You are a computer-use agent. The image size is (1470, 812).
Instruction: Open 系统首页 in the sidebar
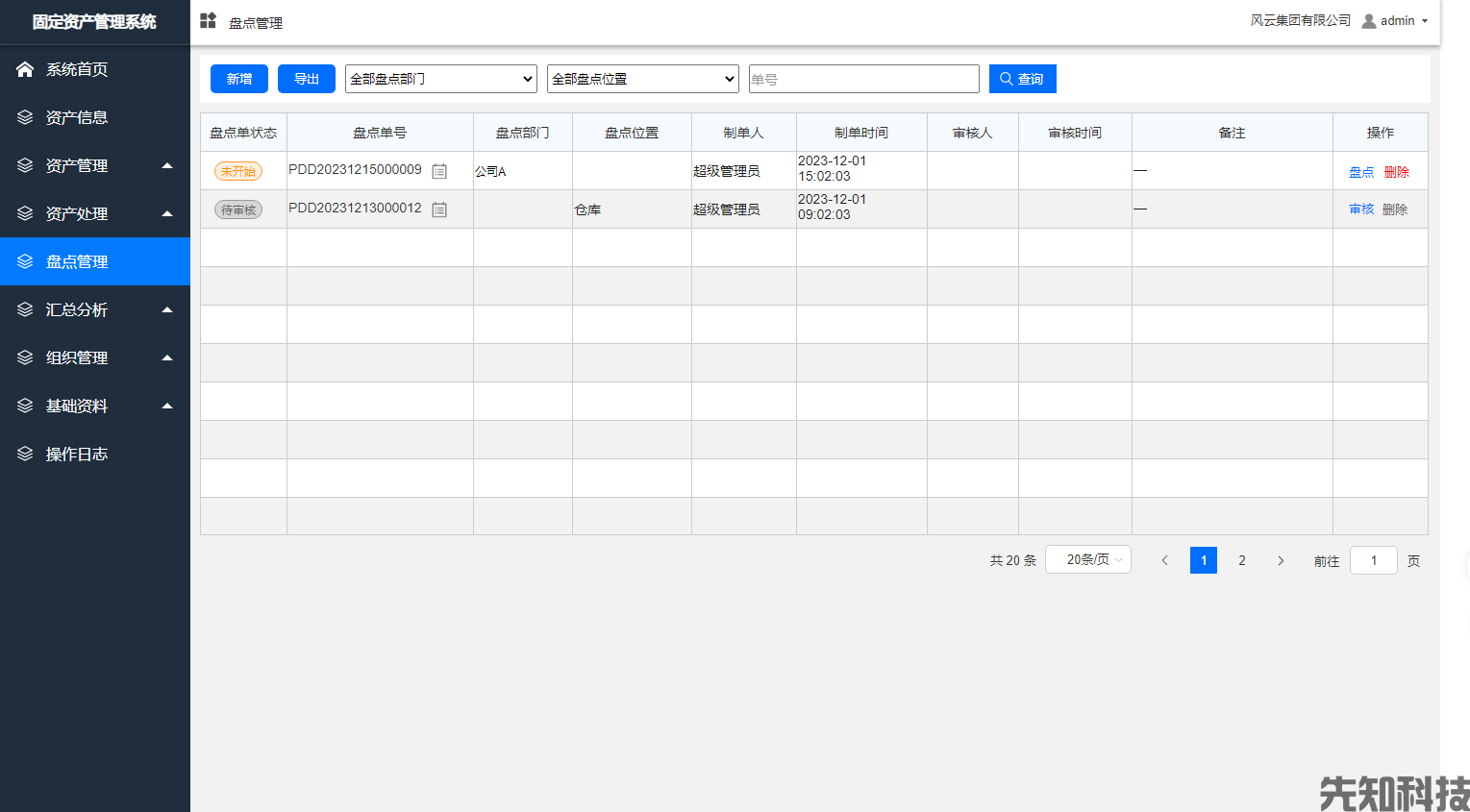95,69
